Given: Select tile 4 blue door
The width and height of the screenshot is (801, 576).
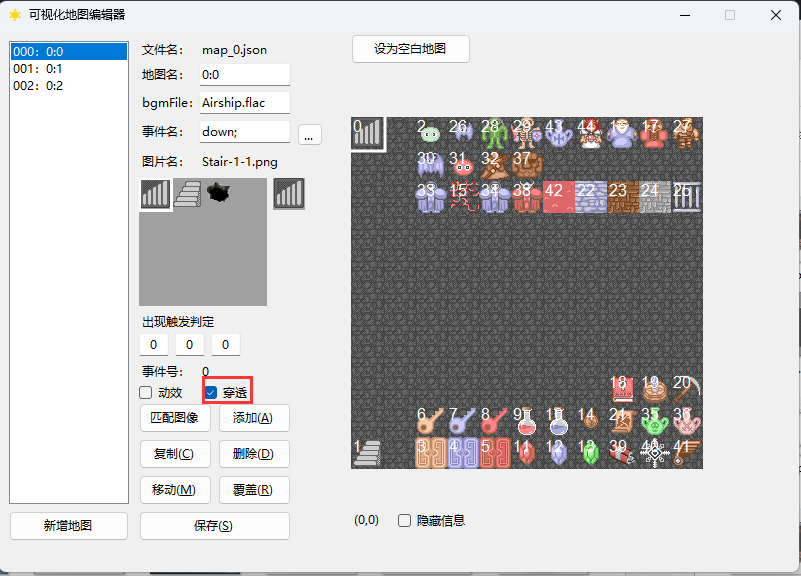Looking at the screenshot, I should 463,453.
